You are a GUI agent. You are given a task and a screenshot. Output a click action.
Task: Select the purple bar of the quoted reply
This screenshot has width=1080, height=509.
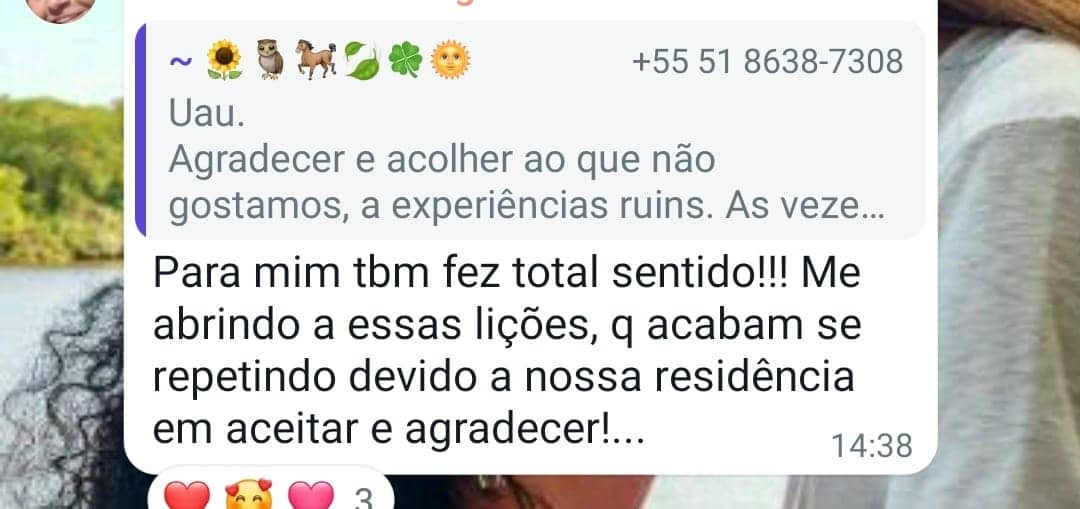pos(141,130)
